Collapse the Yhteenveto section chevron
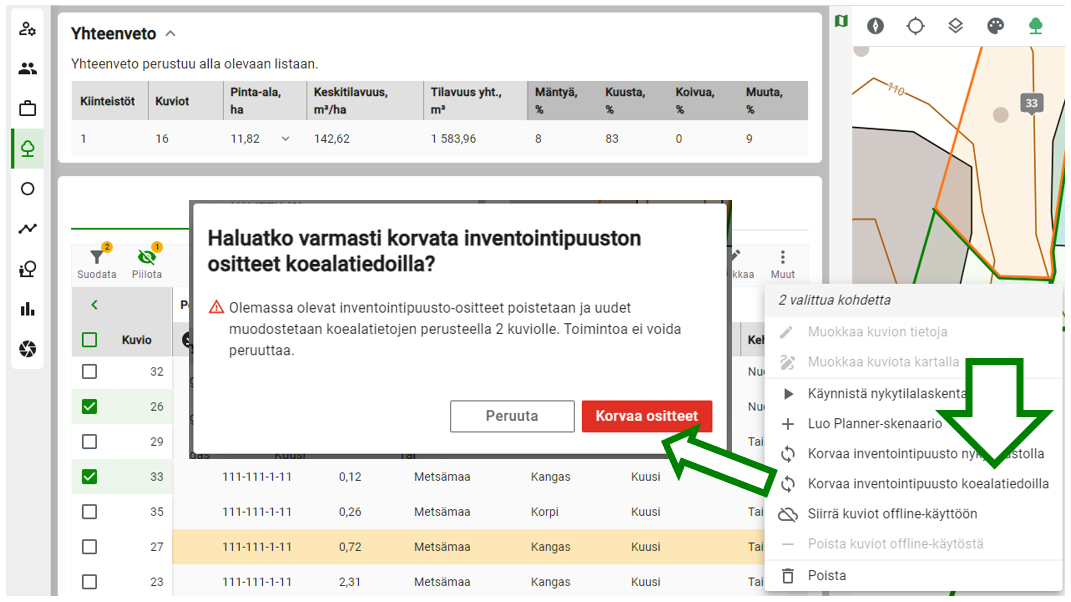 [171, 33]
